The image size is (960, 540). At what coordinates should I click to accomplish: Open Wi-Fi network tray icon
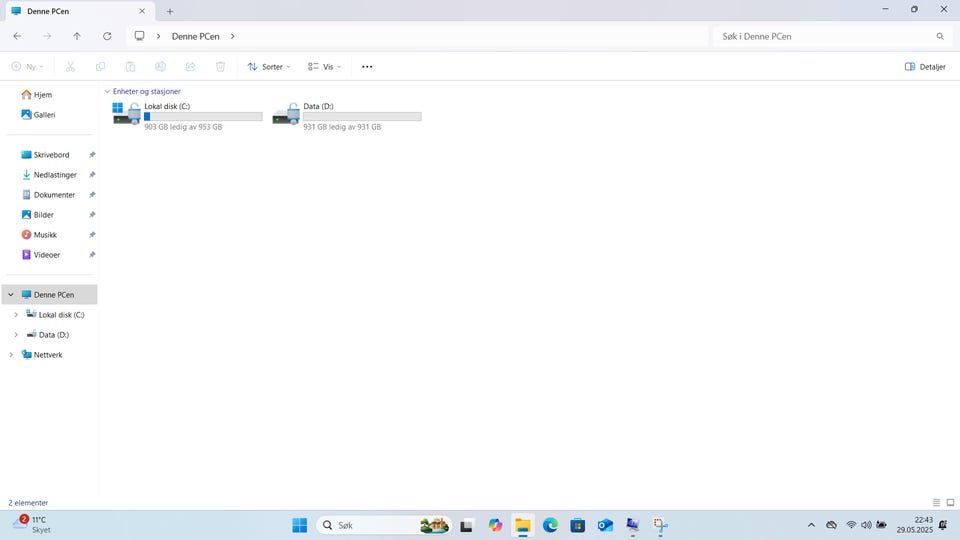click(x=851, y=525)
